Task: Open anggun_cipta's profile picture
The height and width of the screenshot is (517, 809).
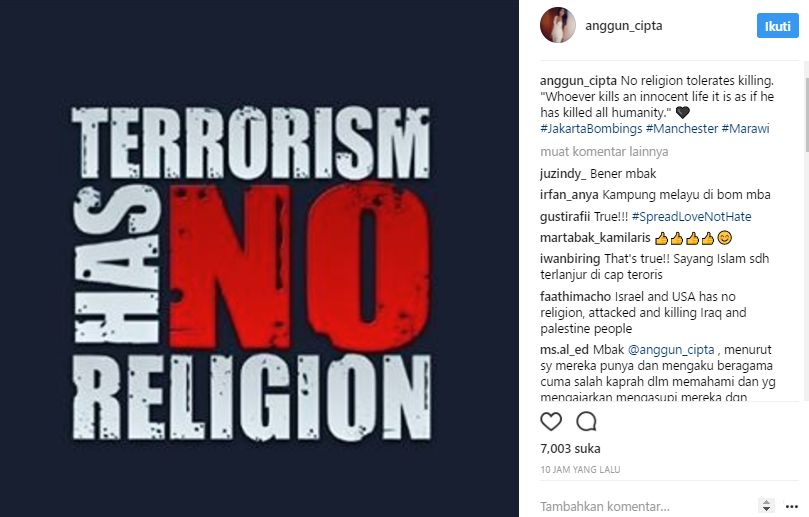Action: tap(557, 25)
